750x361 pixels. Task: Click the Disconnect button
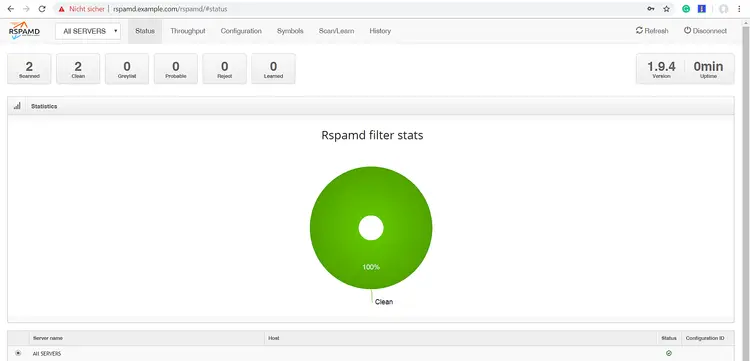706,31
